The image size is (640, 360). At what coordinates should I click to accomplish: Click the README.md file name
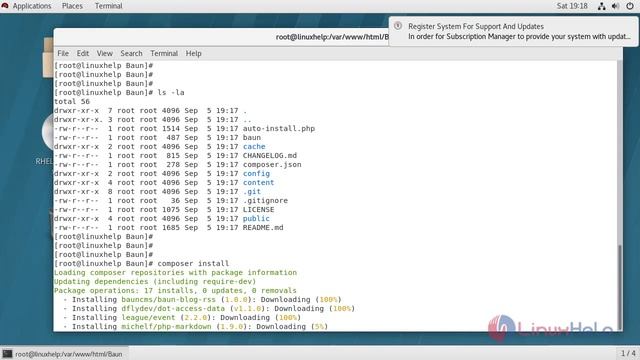click(263, 227)
